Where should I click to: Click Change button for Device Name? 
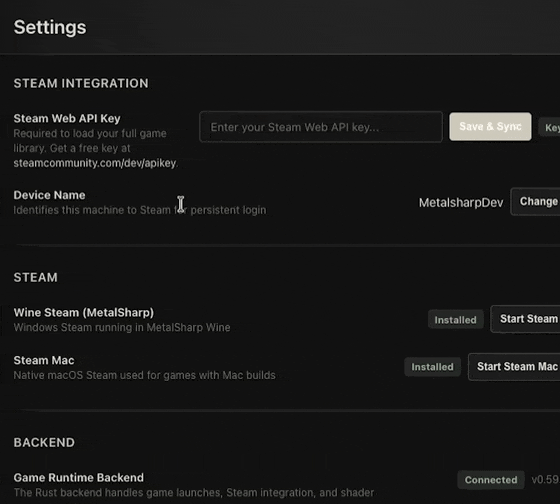click(535, 201)
